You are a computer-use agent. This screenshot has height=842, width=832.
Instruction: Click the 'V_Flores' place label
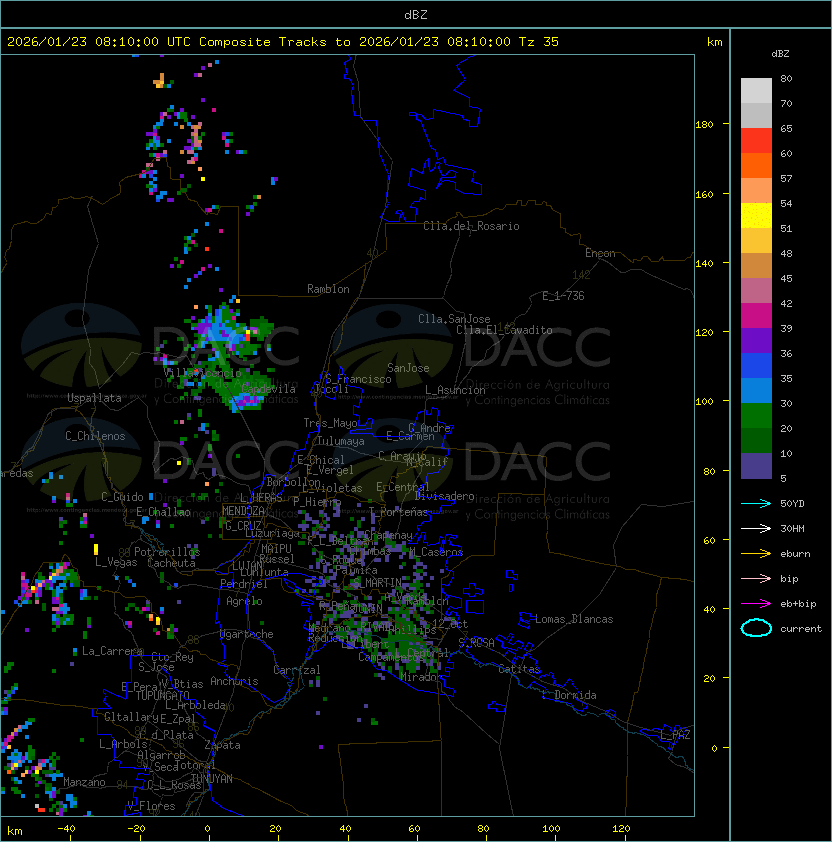tap(151, 806)
